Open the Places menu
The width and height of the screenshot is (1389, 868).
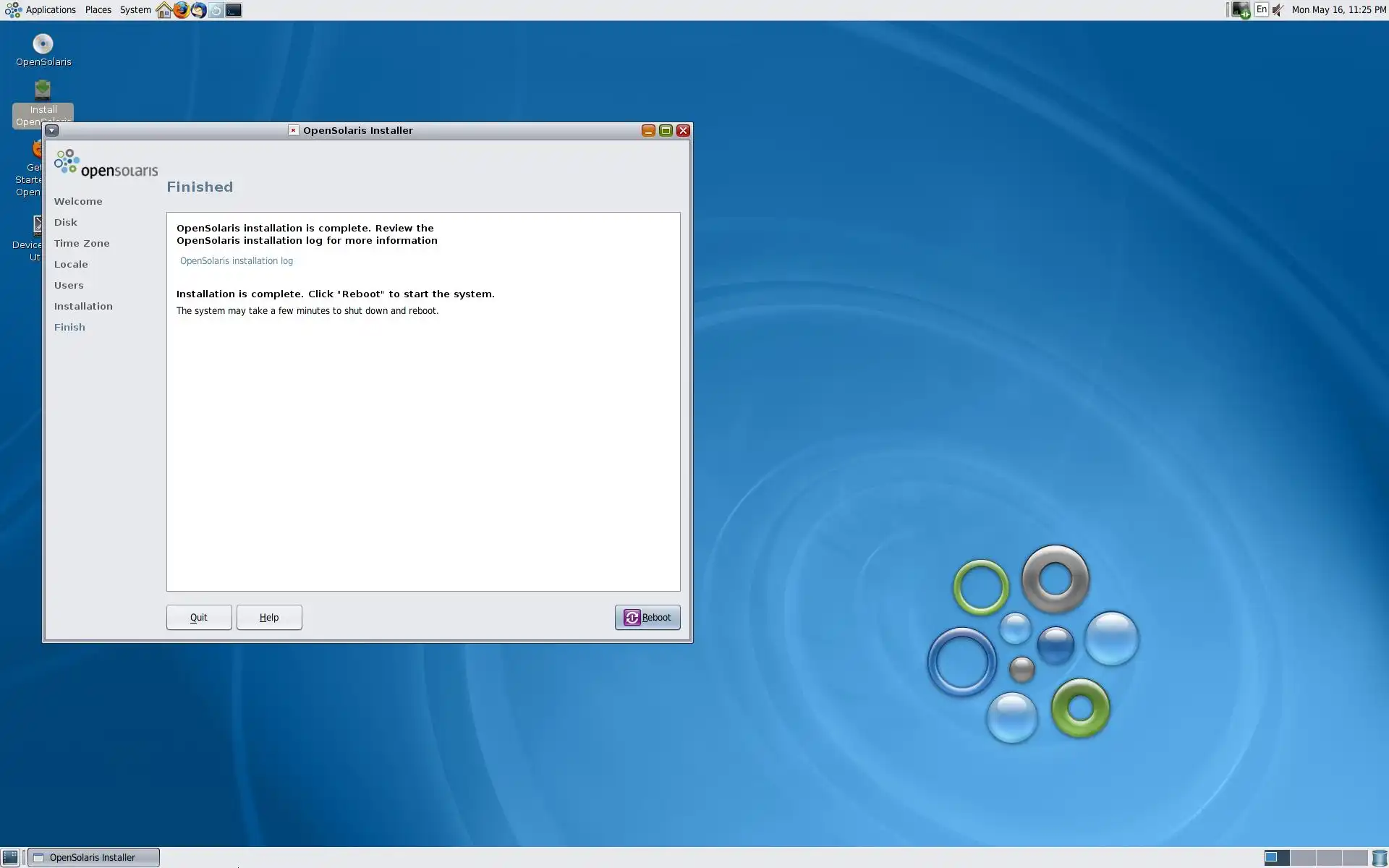pyautogui.click(x=98, y=10)
